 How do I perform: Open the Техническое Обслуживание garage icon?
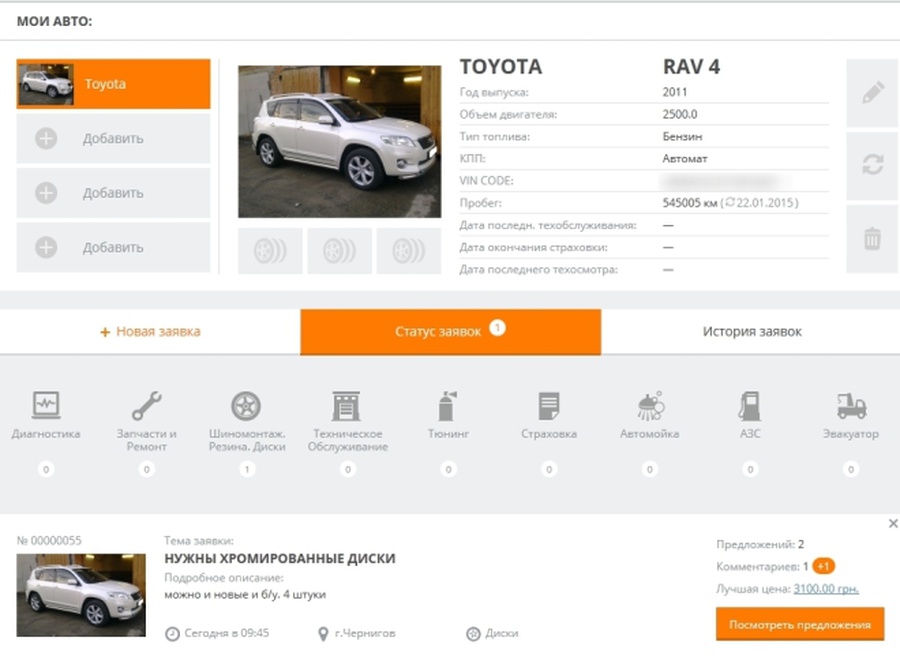pos(347,405)
